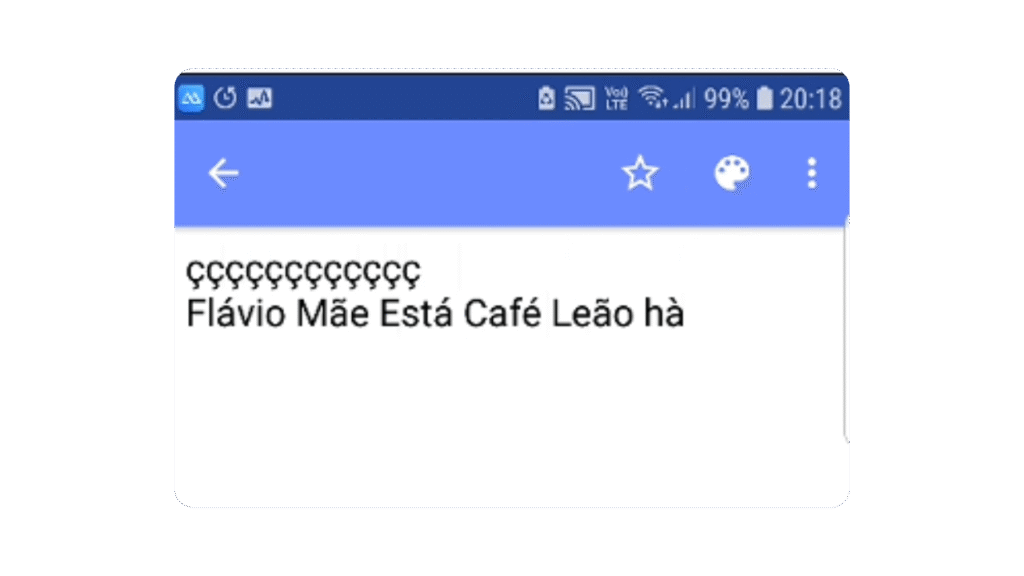Open the color palette for the note
Image resolution: width=1024 pixels, height=576 pixels.
(x=731, y=174)
